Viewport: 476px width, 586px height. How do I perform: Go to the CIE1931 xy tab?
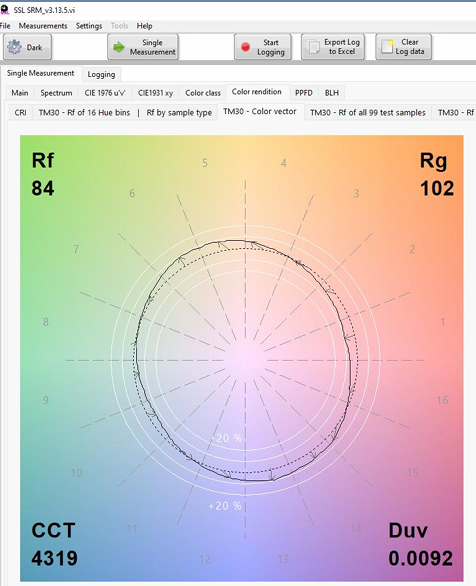(155, 93)
